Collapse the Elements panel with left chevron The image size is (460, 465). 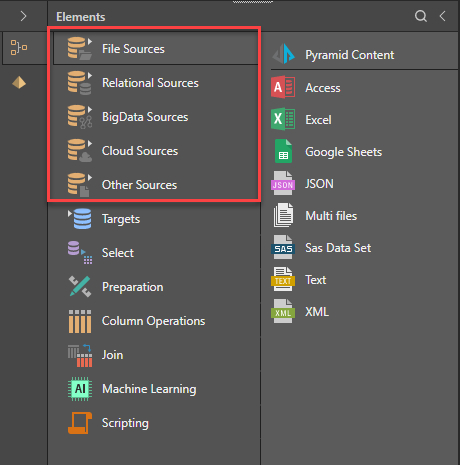pos(443,16)
